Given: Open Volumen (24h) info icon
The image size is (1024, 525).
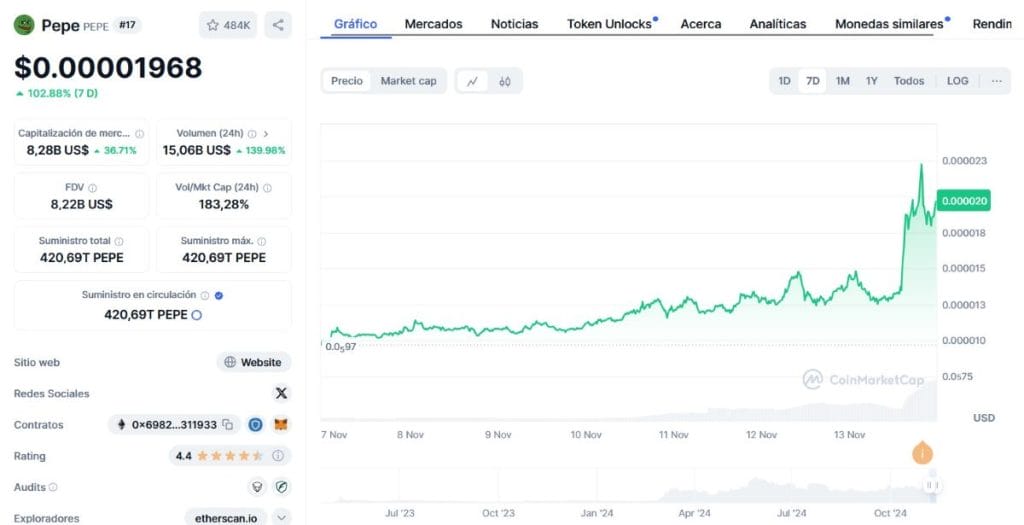Looking at the screenshot, I should [x=252, y=134].
